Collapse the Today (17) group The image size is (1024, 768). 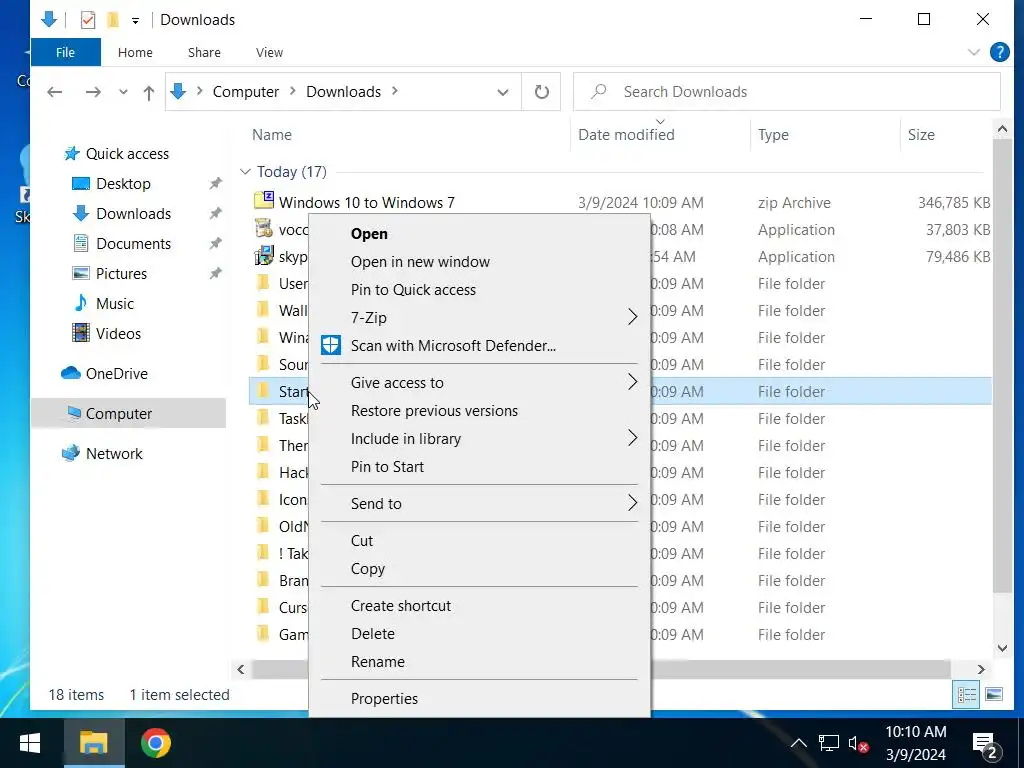pos(245,172)
